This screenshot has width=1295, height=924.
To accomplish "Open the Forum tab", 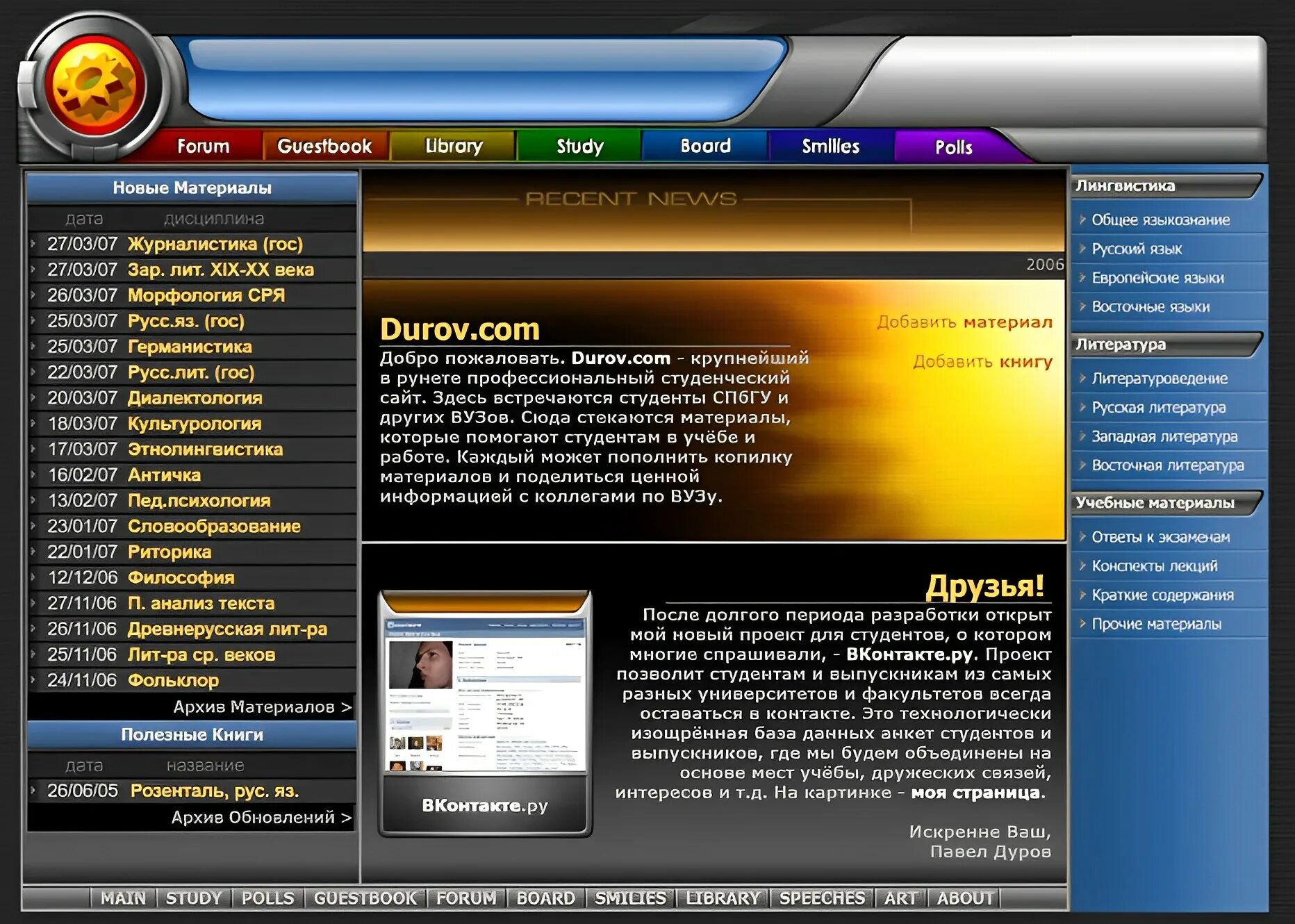I will pos(203,146).
